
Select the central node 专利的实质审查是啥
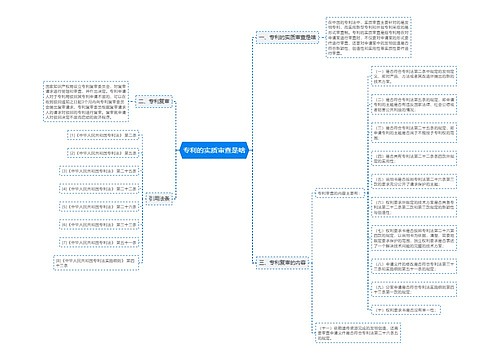[214, 150]
